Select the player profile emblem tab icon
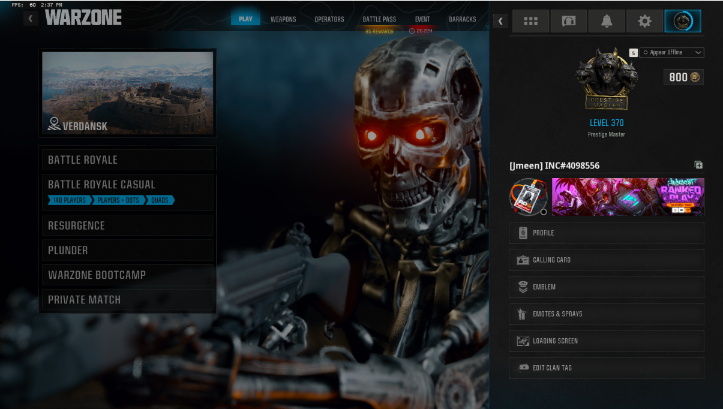The width and height of the screenshot is (723, 409). [682, 21]
